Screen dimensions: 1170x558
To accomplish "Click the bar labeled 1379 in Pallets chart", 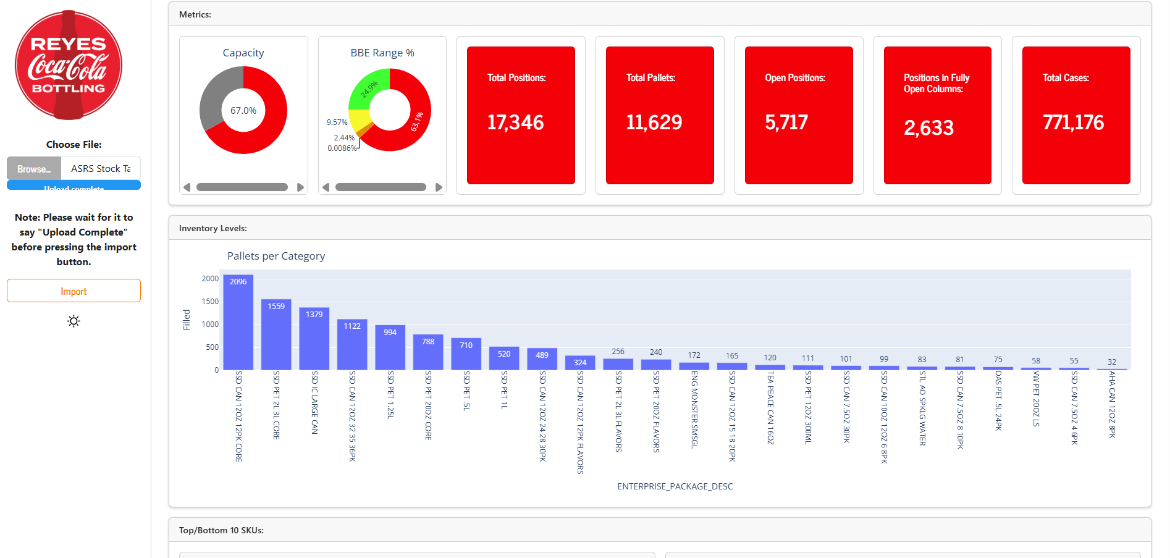I will [314, 338].
